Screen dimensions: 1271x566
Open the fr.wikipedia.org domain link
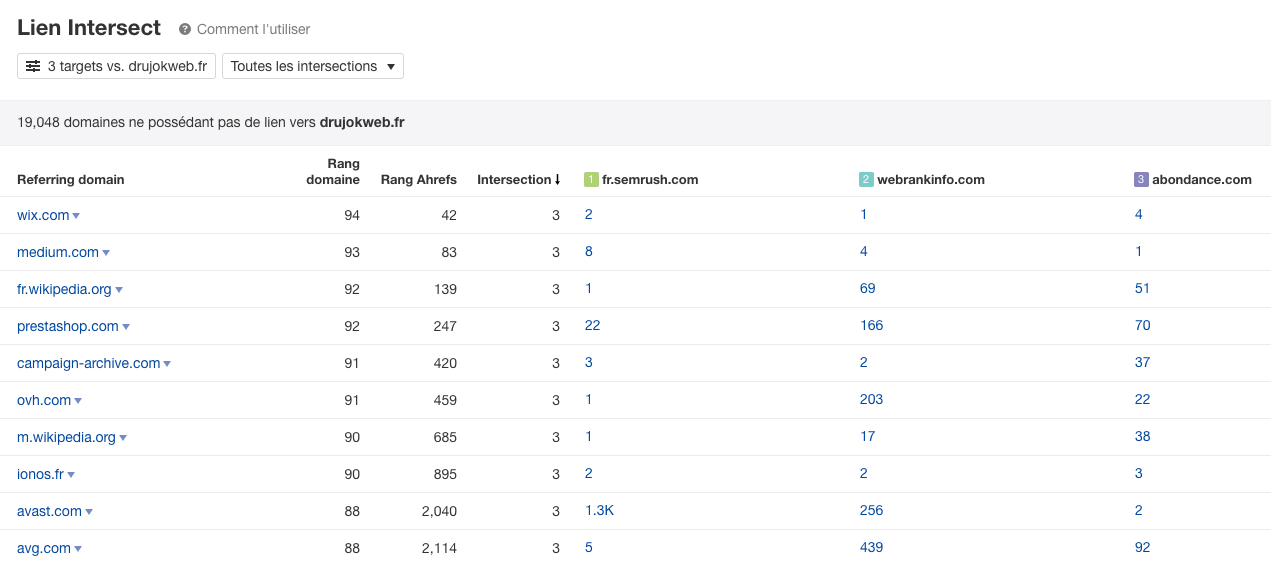[64, 289]
